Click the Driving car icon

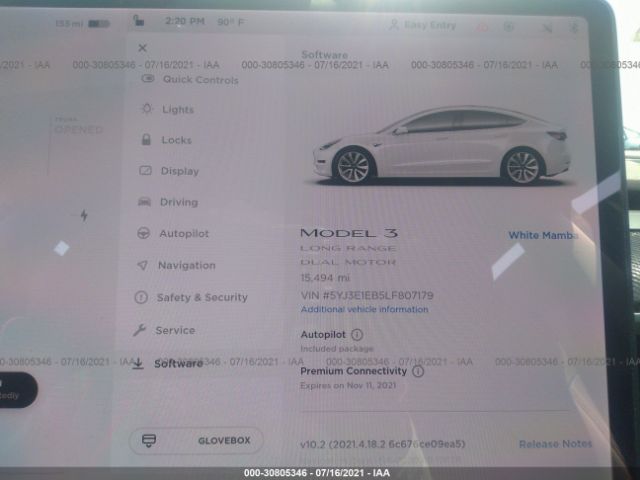tap(144, 202)
